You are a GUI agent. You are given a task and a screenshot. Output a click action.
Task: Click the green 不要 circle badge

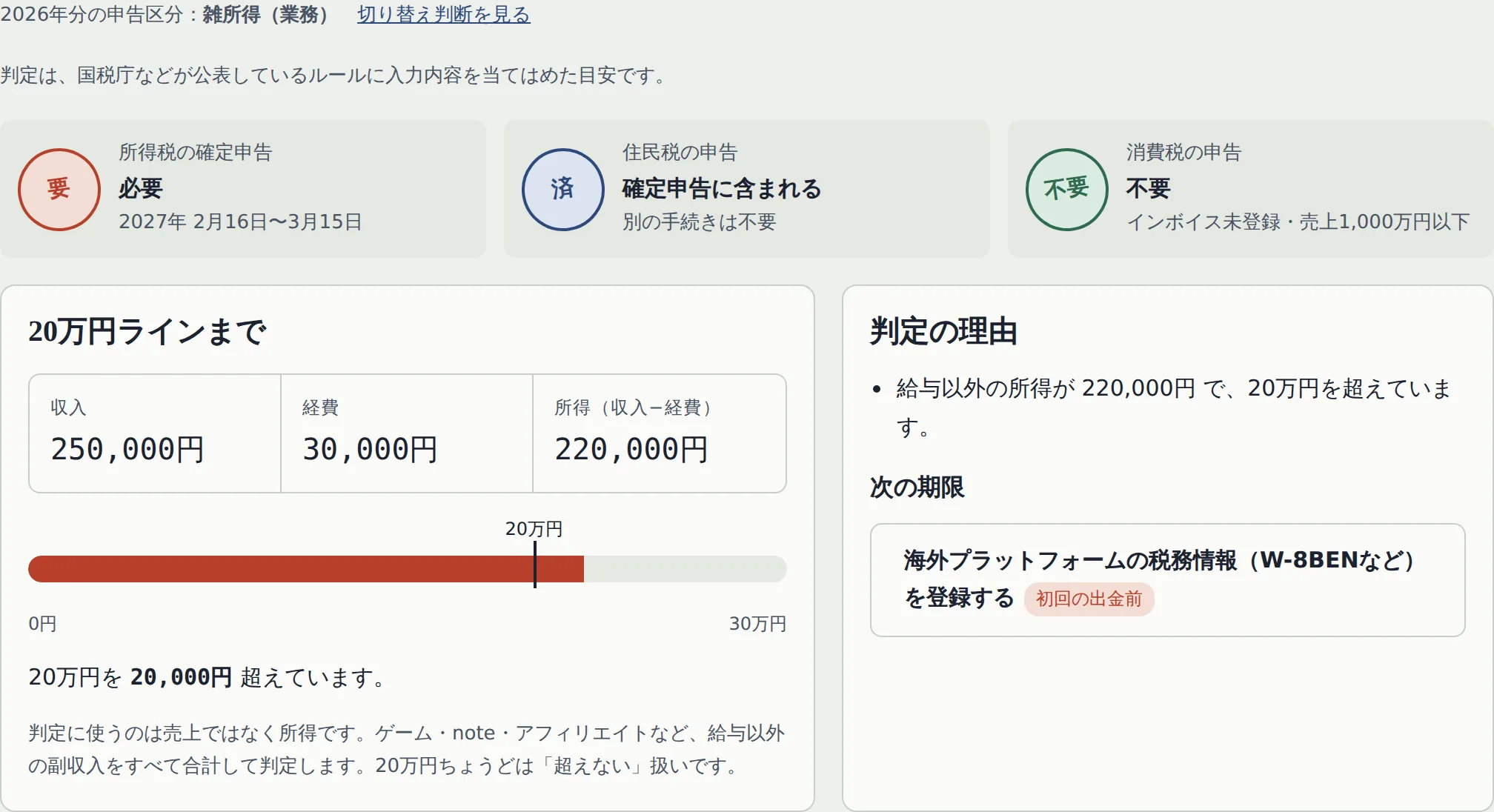(x=1067, y=190)
